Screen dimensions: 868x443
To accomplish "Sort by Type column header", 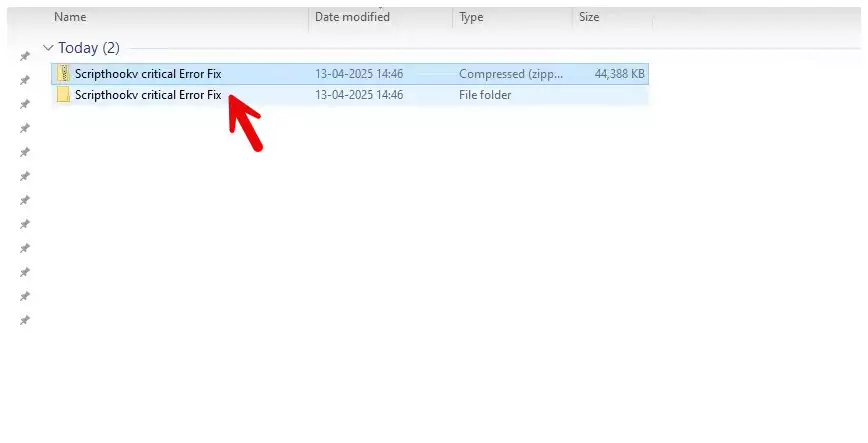I will (471, 17).
